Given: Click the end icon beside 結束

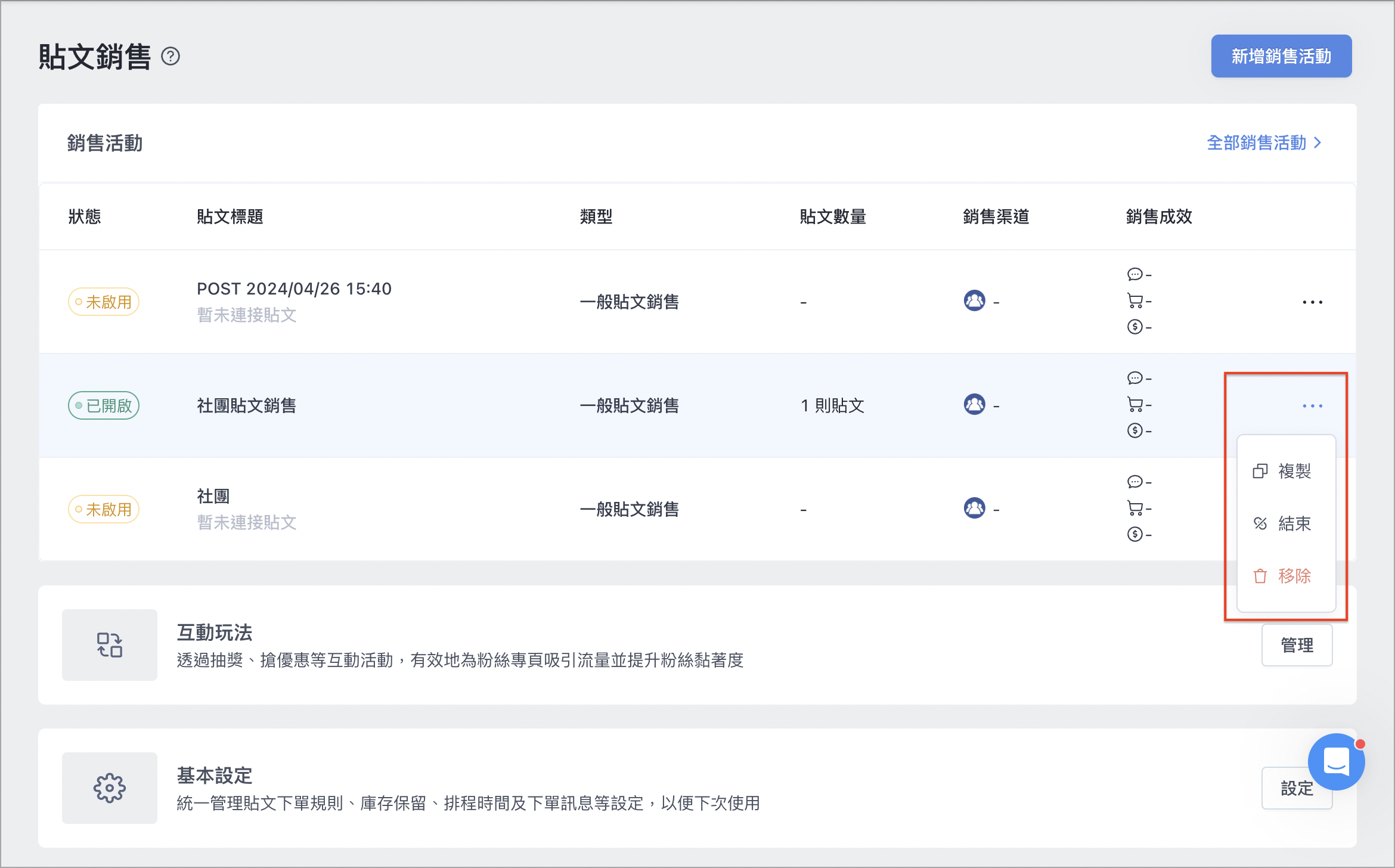Looking at the screenshot, I should click(1260, 524).
